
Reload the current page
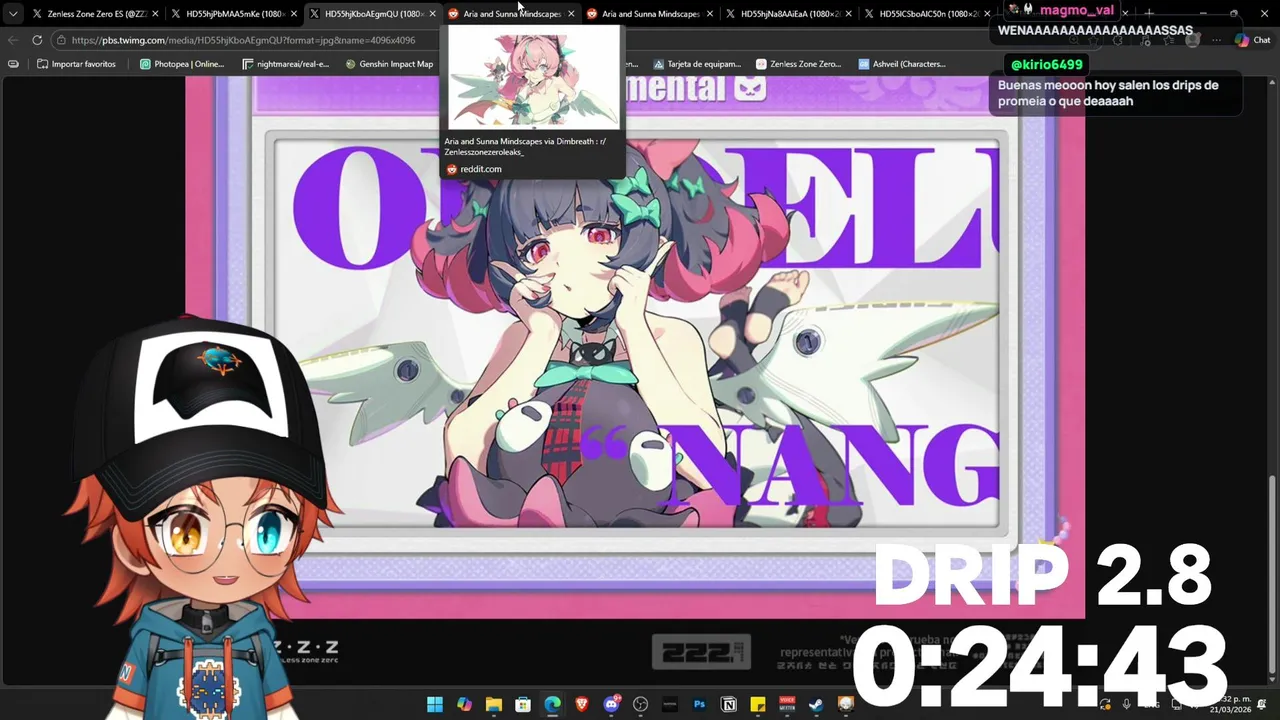point(37,40)
